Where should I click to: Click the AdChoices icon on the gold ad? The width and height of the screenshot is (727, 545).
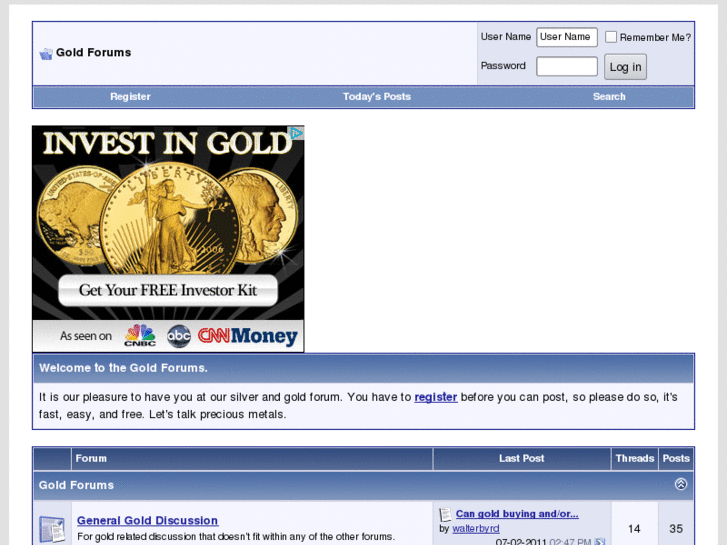point(297,134)
